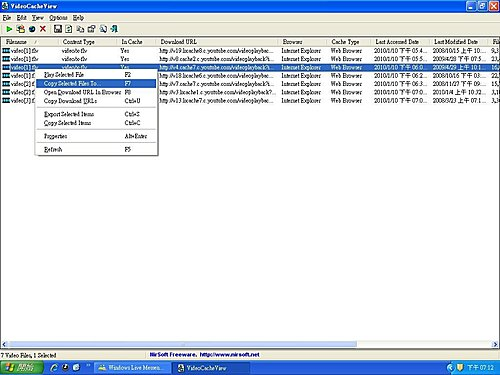Image resolution: width=500 pixels, height=375 pixels.
Task: Click the Copy Selected Files To toolbar icon
Action: point(21,29)
